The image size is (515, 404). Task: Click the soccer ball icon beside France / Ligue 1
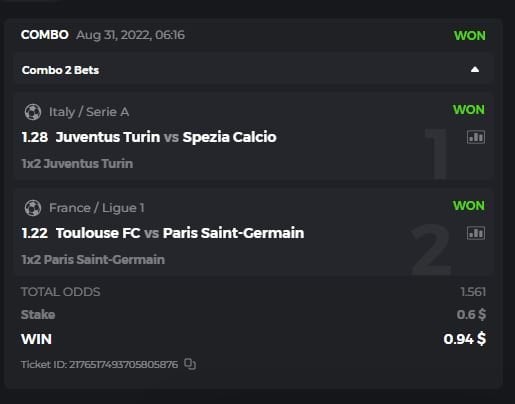tap(33, 208)
